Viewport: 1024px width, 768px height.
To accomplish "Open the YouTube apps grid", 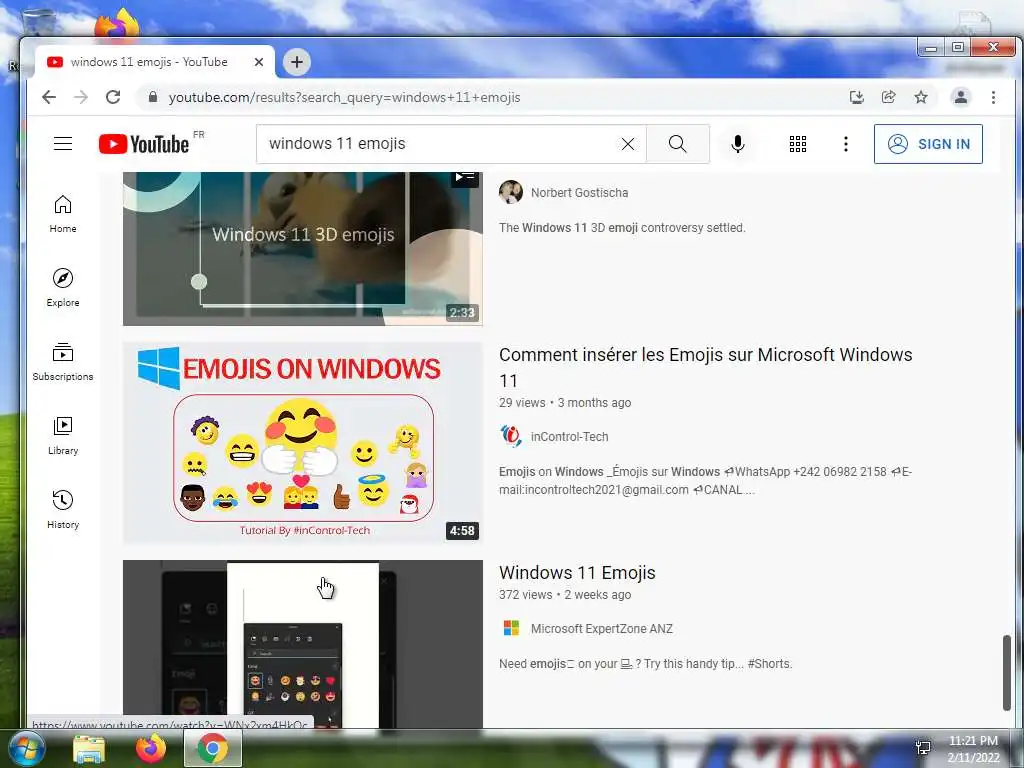I will click(797, 144).
